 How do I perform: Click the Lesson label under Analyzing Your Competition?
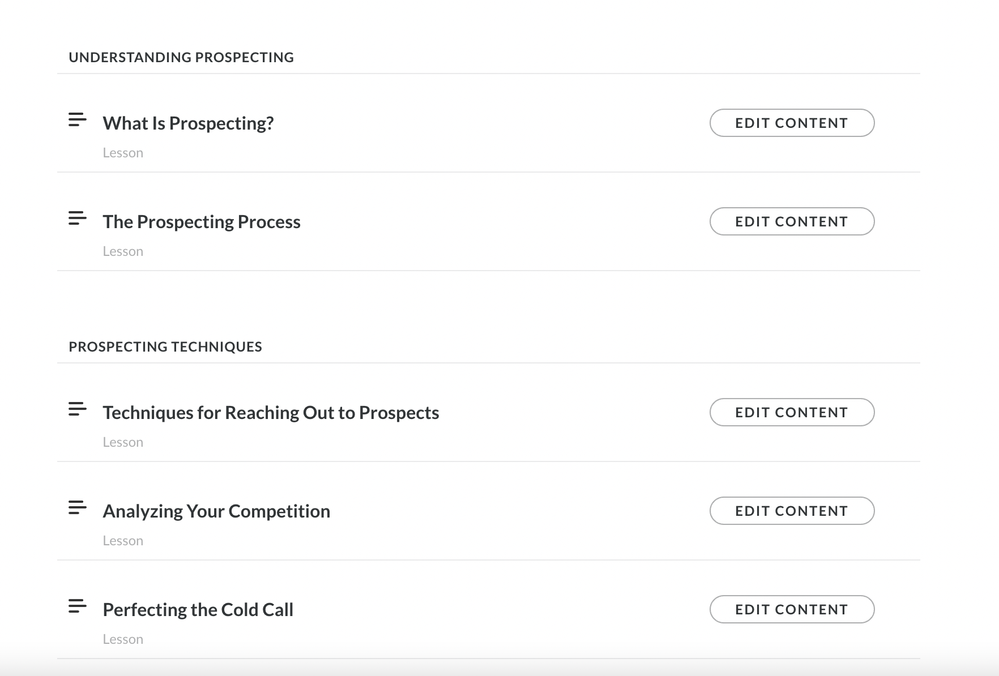(x=123, y=541)
